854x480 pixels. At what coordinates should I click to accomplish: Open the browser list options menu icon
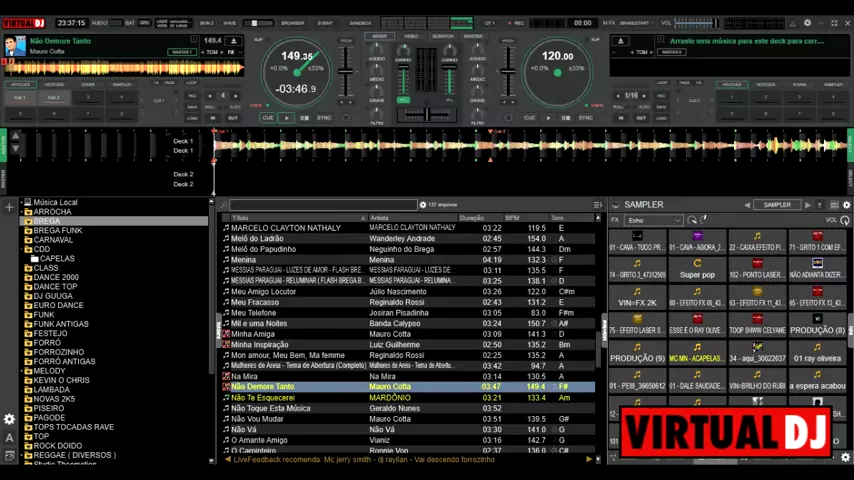597,205
